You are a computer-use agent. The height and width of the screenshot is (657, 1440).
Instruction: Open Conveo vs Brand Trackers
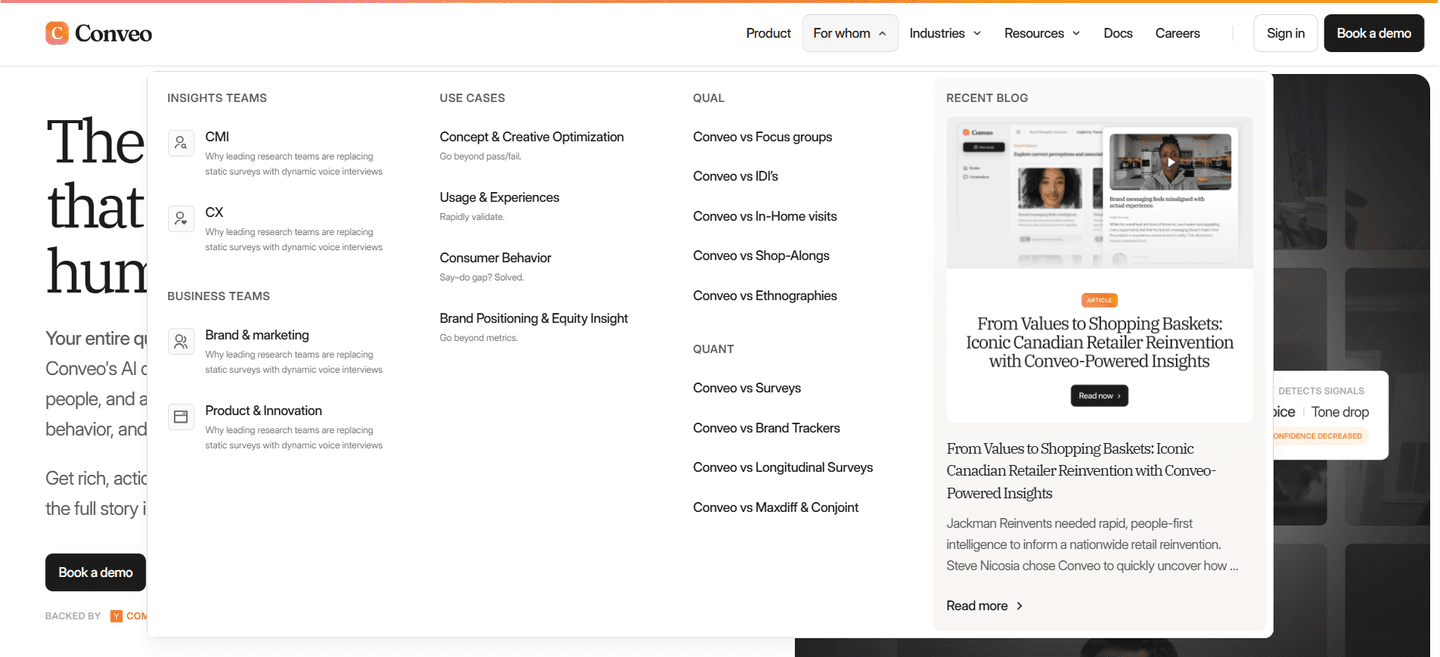pos(767,428)
